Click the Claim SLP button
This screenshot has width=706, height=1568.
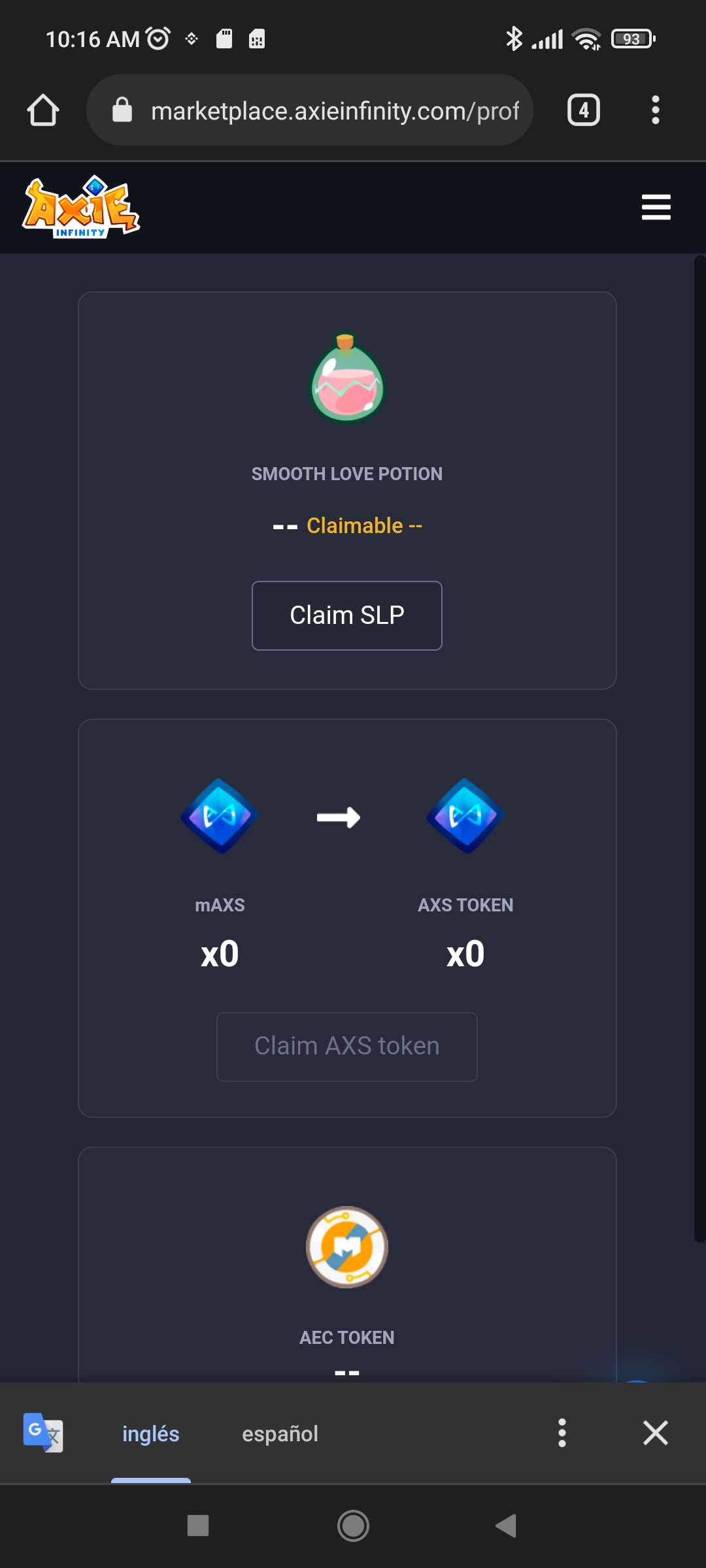[347, 615]
